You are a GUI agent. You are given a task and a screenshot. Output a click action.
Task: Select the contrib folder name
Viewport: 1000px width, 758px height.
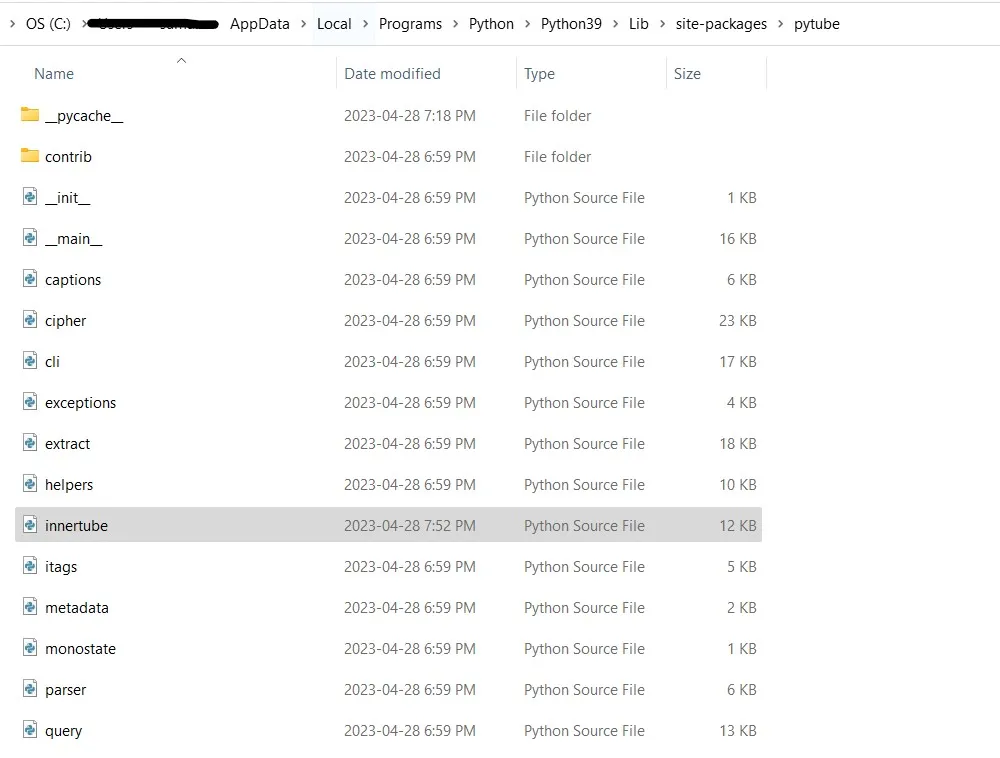(68, 156)
